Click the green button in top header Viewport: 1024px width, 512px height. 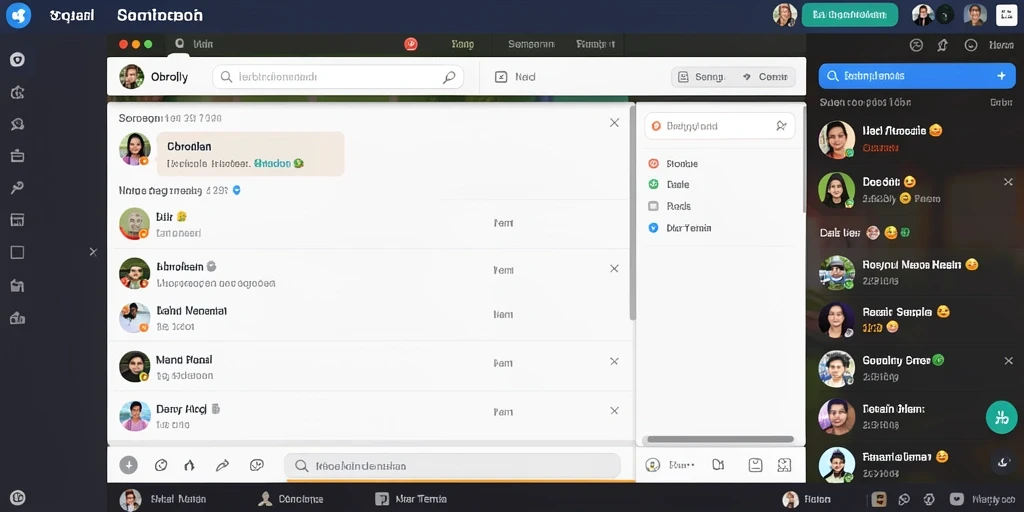(850, 15)
